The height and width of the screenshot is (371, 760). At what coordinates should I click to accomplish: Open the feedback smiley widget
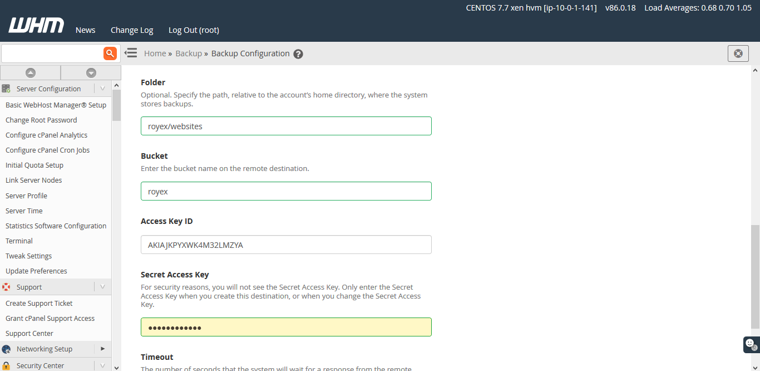coord(751,344)
